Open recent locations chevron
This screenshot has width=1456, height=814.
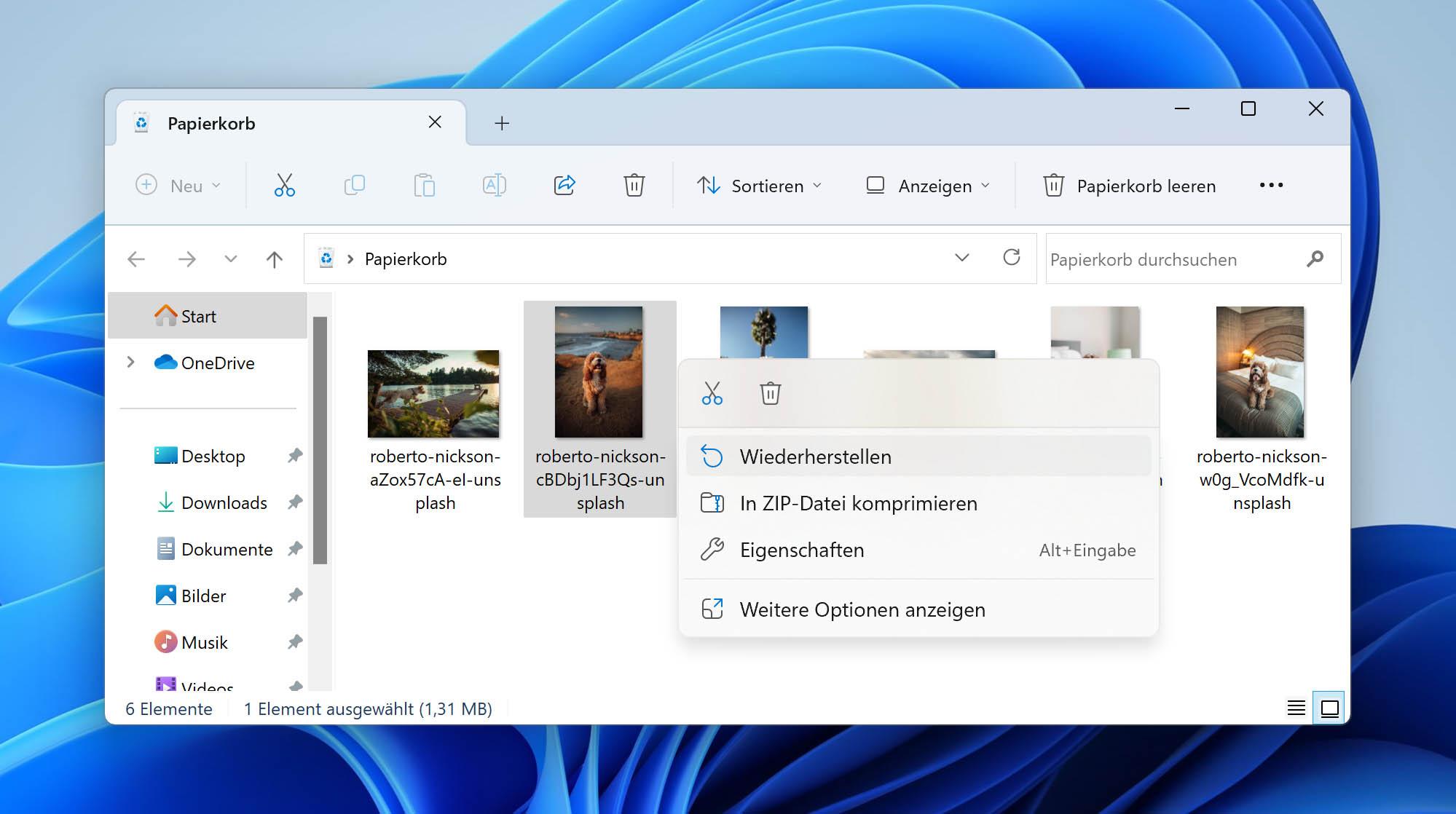pos(231,259)
